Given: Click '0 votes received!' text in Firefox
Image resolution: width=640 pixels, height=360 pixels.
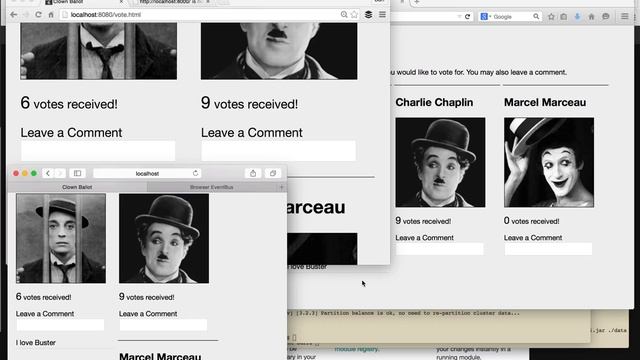Looking at the screenshot, I should pos(531,221).
